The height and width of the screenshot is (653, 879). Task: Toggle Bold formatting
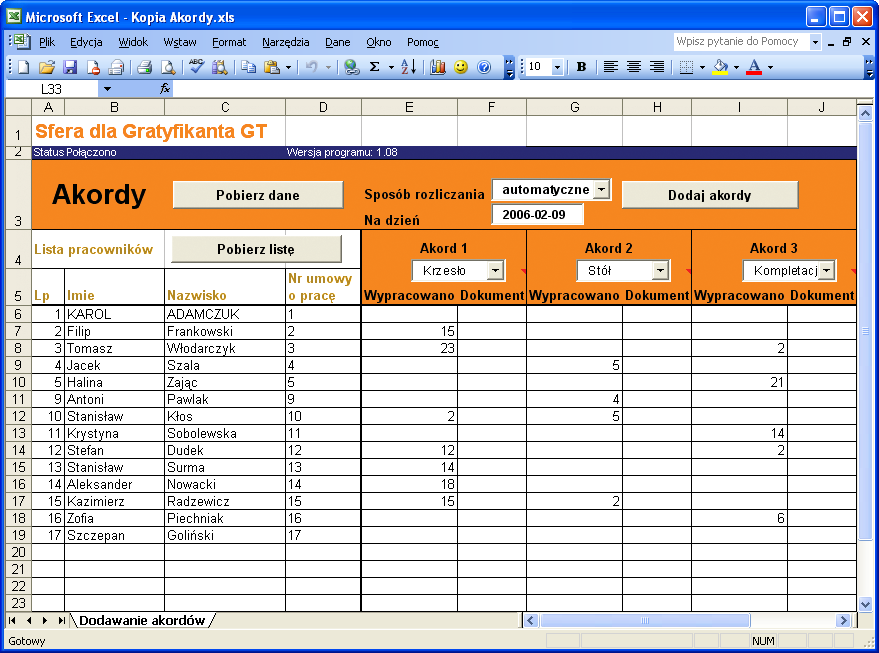click(x=581, y=67)
